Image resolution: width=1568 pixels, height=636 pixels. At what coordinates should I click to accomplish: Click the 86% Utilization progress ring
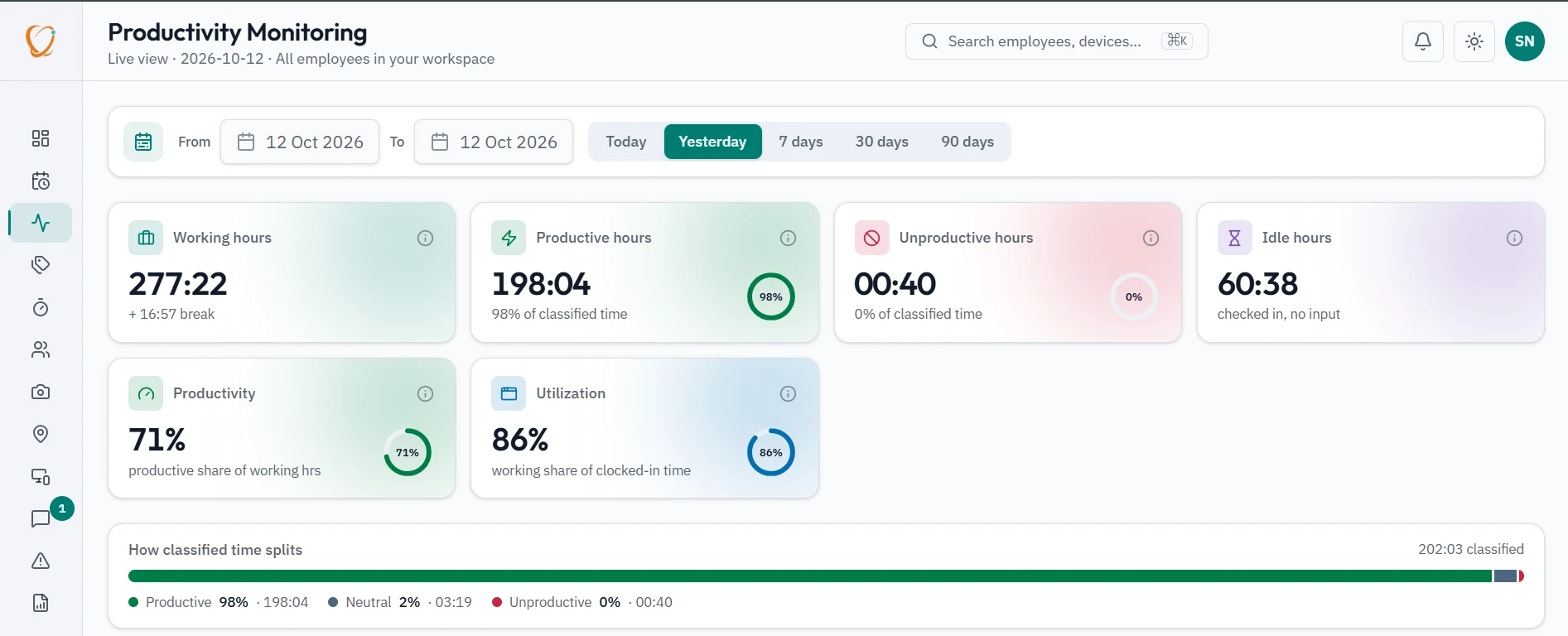click(x=771, y=452)
